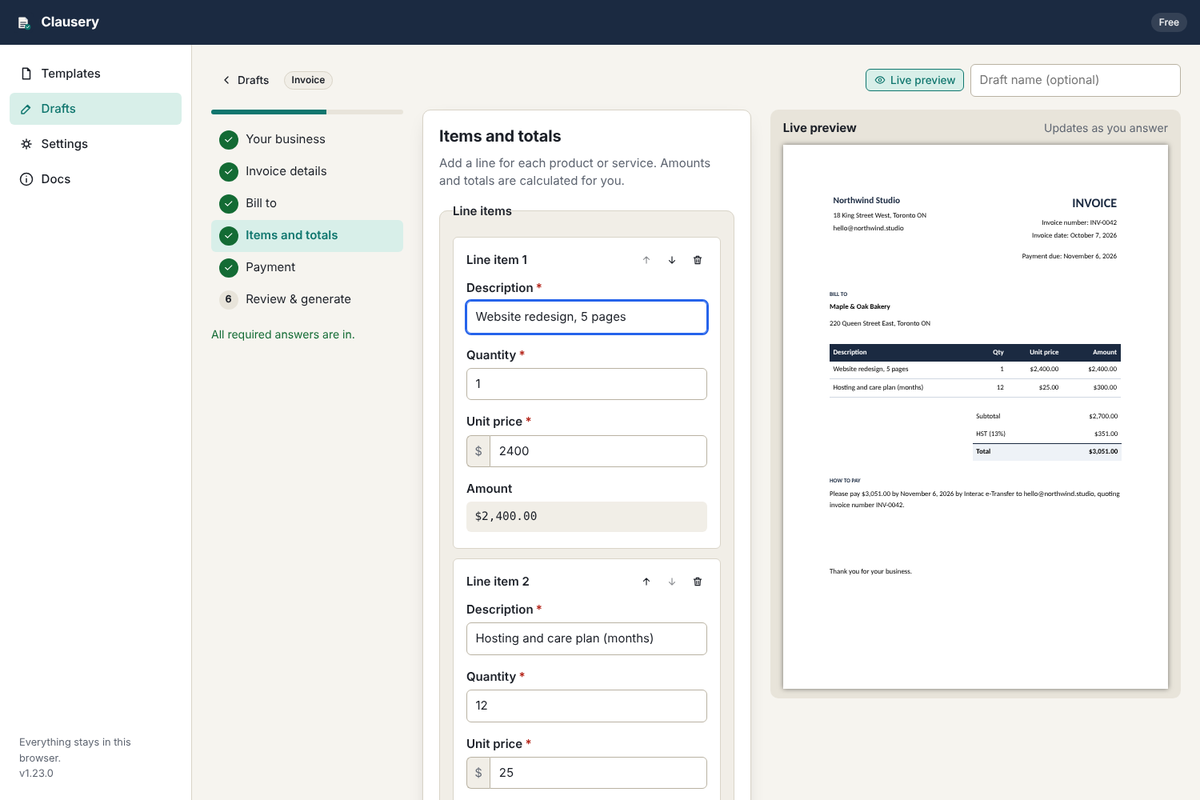Click the eye icon in Live preview button

[880, 80]
